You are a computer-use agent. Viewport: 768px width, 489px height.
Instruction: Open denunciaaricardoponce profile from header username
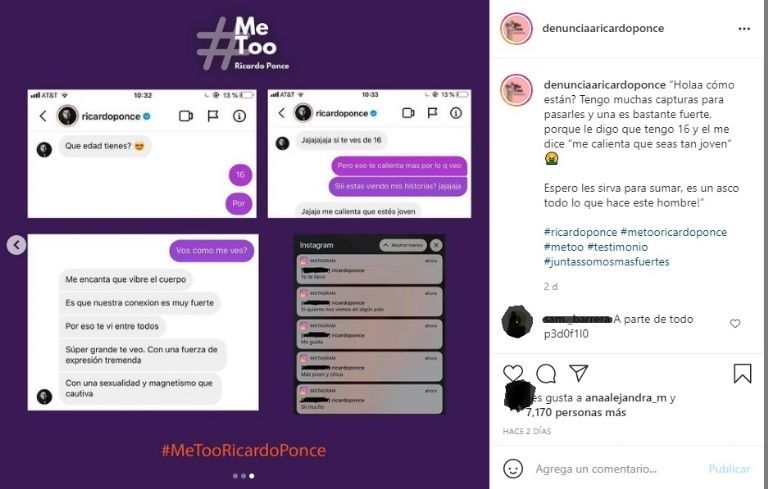pyautogui.click(x=603, y=28)
